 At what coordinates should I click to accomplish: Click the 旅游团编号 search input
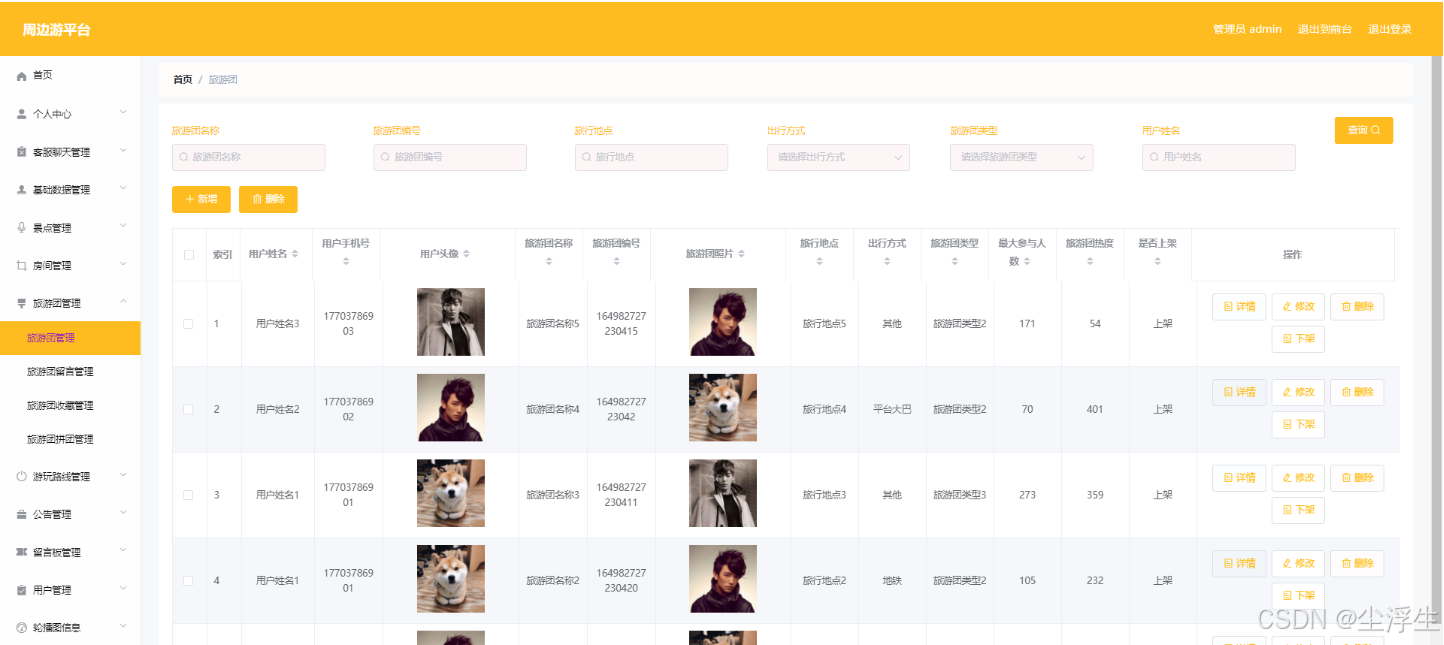click(450, 157)
